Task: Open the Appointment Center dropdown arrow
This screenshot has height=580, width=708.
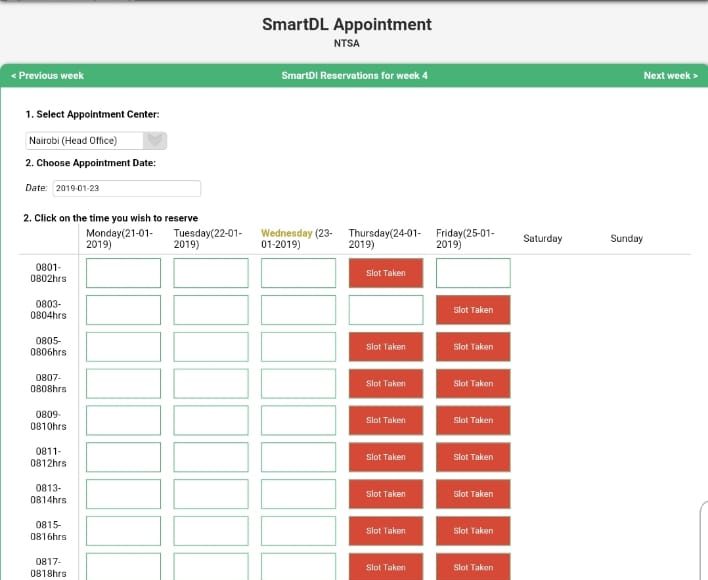Action: (155, 140)
